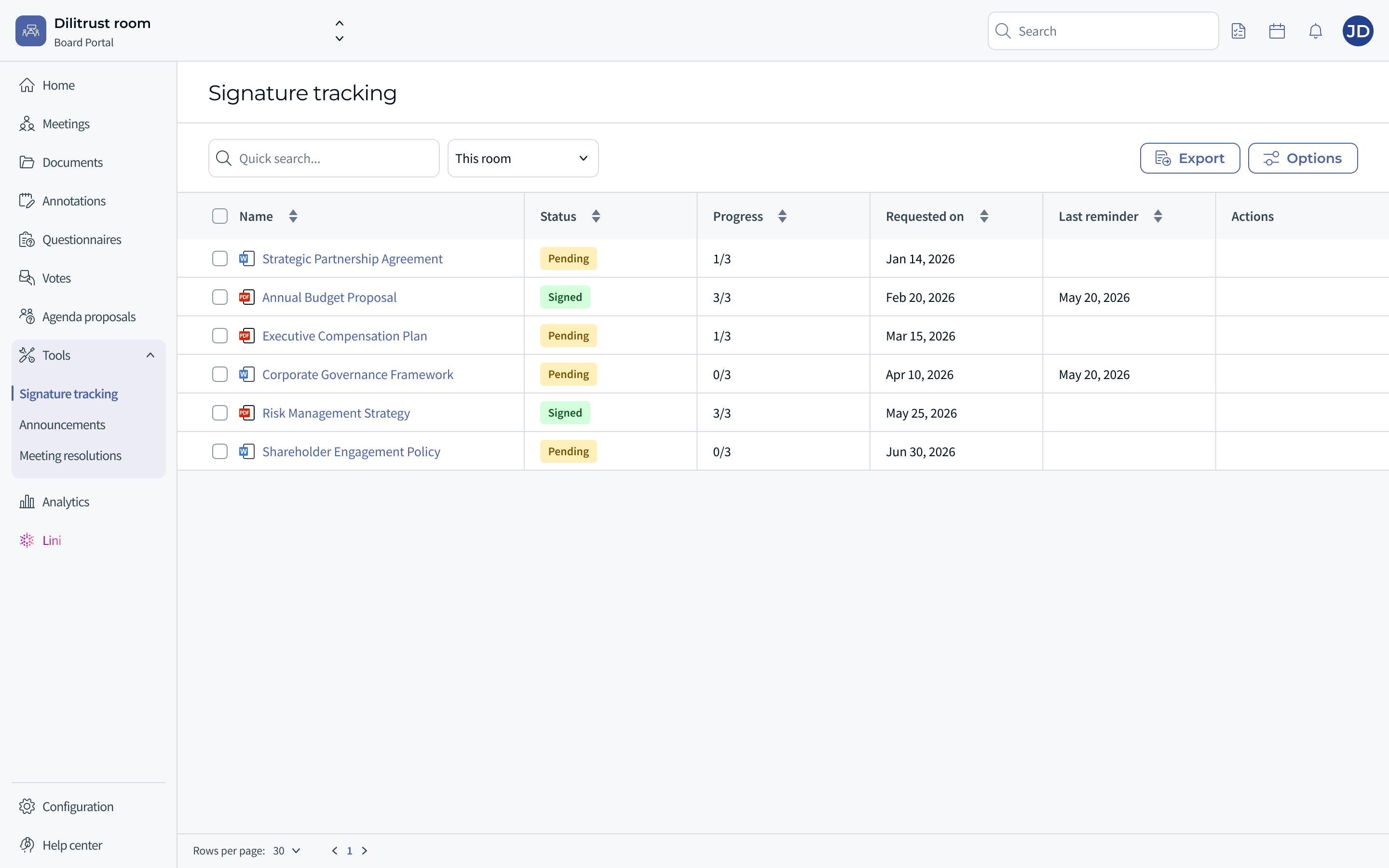The image size is (1389, 868).
Task: Open Signature tracking in sidebar
Action: coord(68,394)
